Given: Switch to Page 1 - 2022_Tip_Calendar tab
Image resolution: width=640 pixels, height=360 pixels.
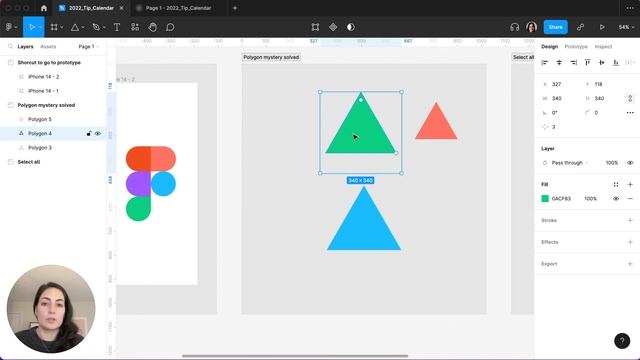Looking at the screenshot, I should tap(178, 8).
